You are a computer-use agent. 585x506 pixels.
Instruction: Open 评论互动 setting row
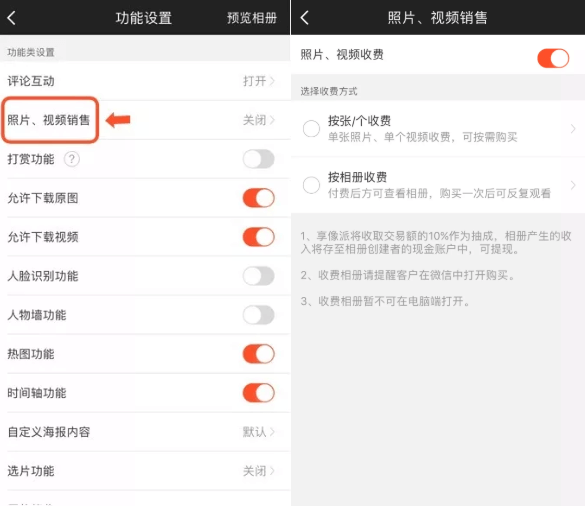pos(145,81)
